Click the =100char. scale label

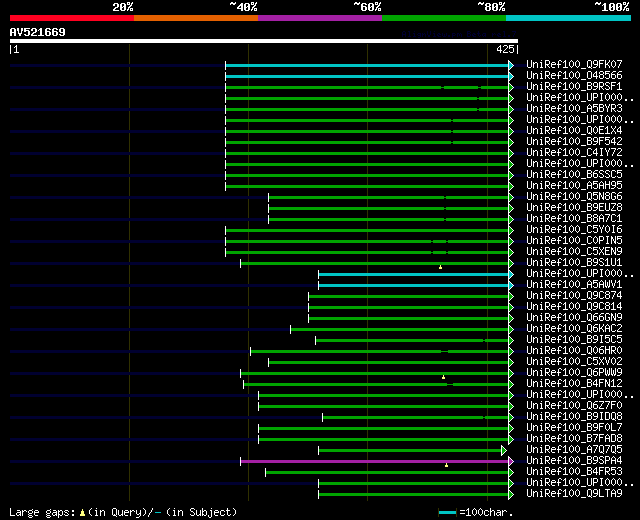pos(486,512)
